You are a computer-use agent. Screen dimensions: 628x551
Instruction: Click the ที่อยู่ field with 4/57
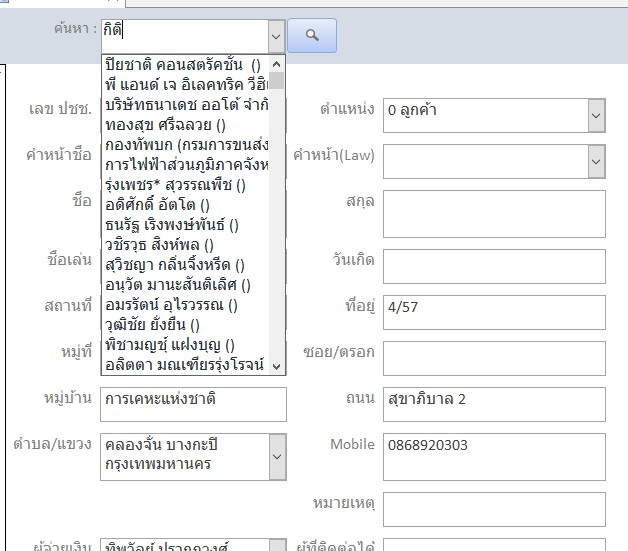tap(494, 312)
